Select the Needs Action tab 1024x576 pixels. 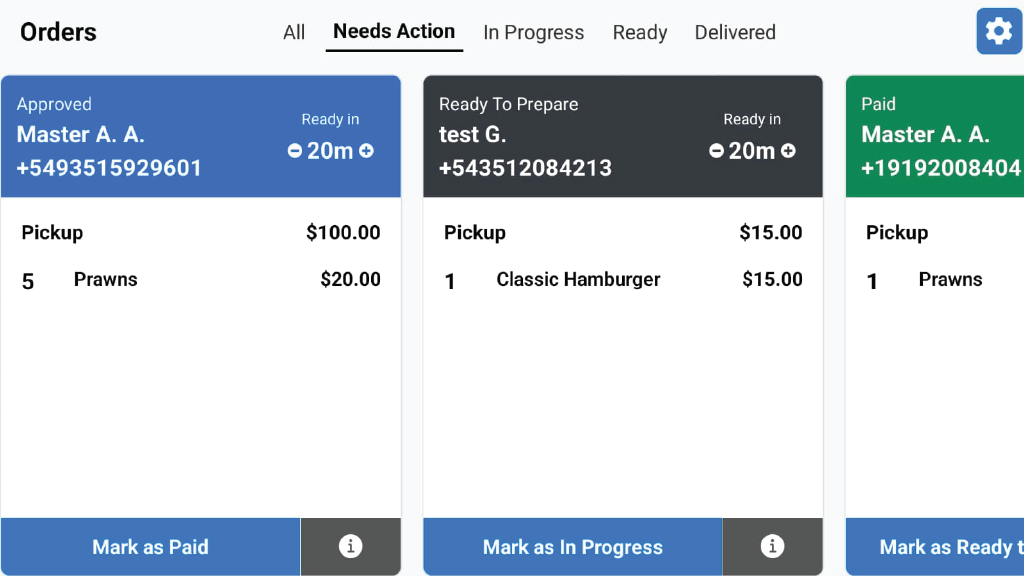click(x=394, y=32)
